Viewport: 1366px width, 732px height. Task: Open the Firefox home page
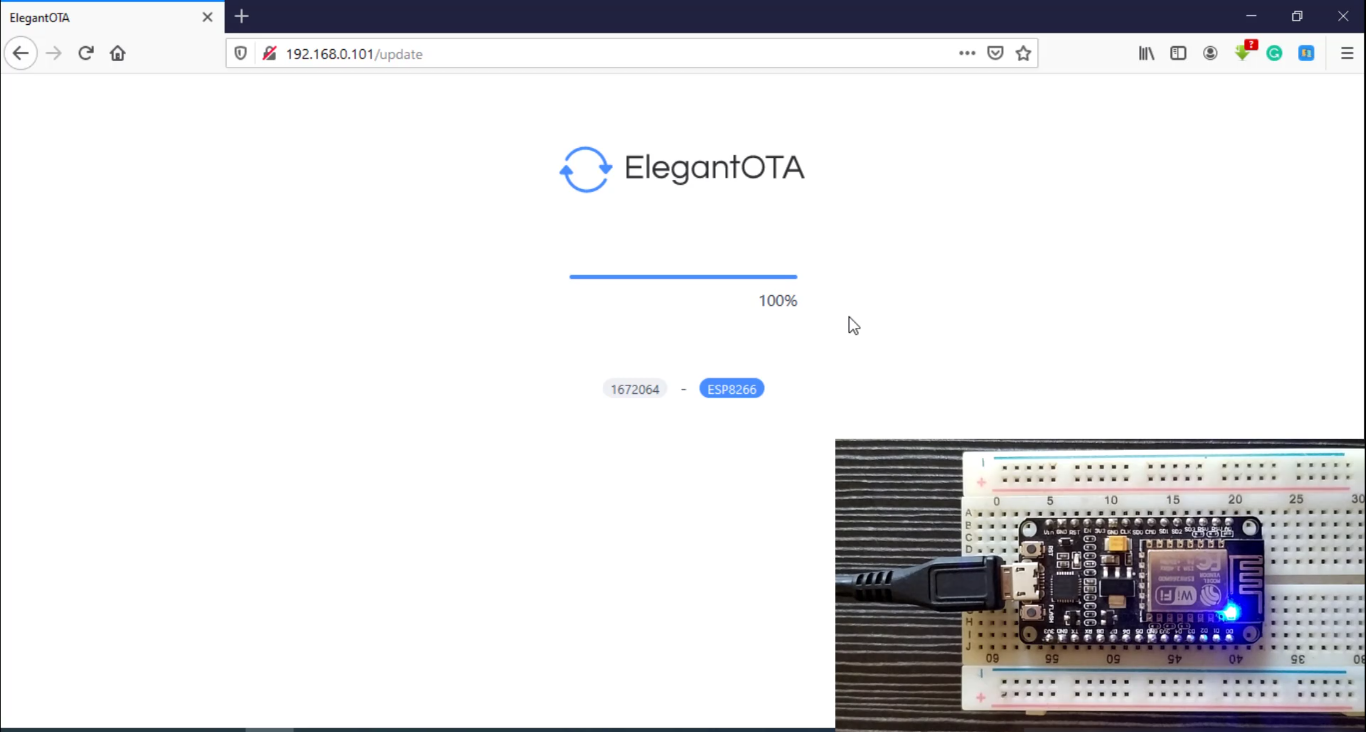(x=118, y=53)
